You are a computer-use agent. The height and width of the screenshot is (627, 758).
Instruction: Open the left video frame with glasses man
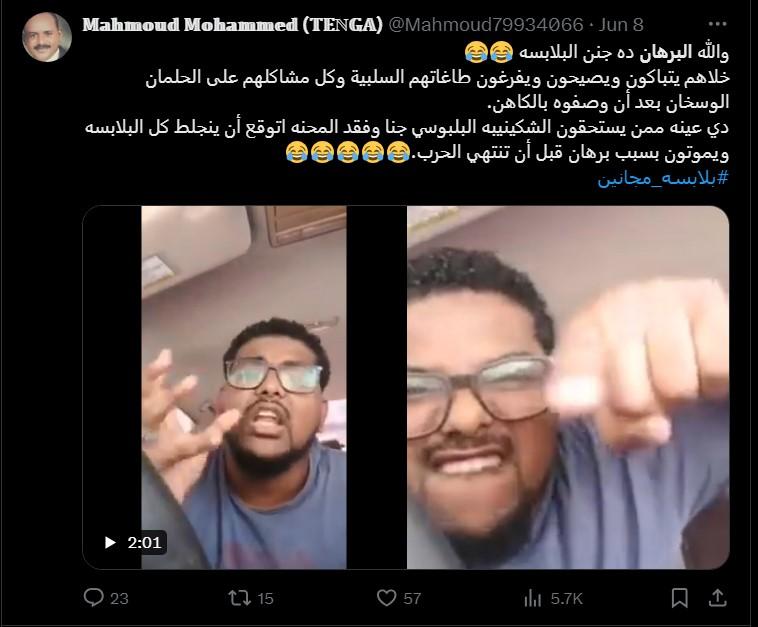244,387
